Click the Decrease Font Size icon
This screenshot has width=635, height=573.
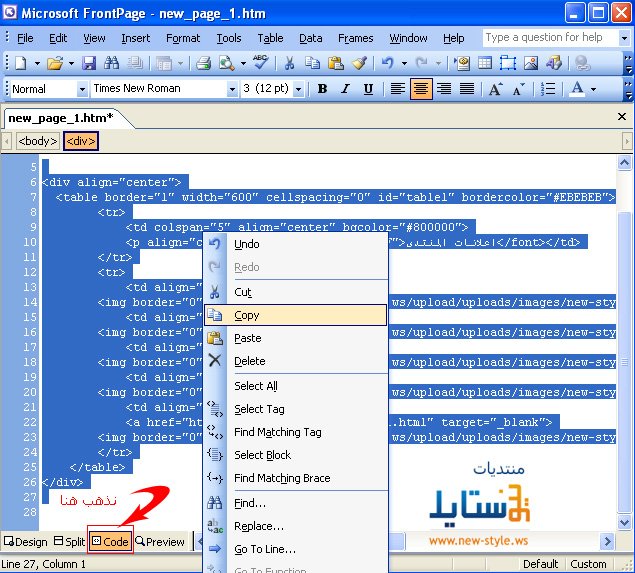tap(518, 89)
